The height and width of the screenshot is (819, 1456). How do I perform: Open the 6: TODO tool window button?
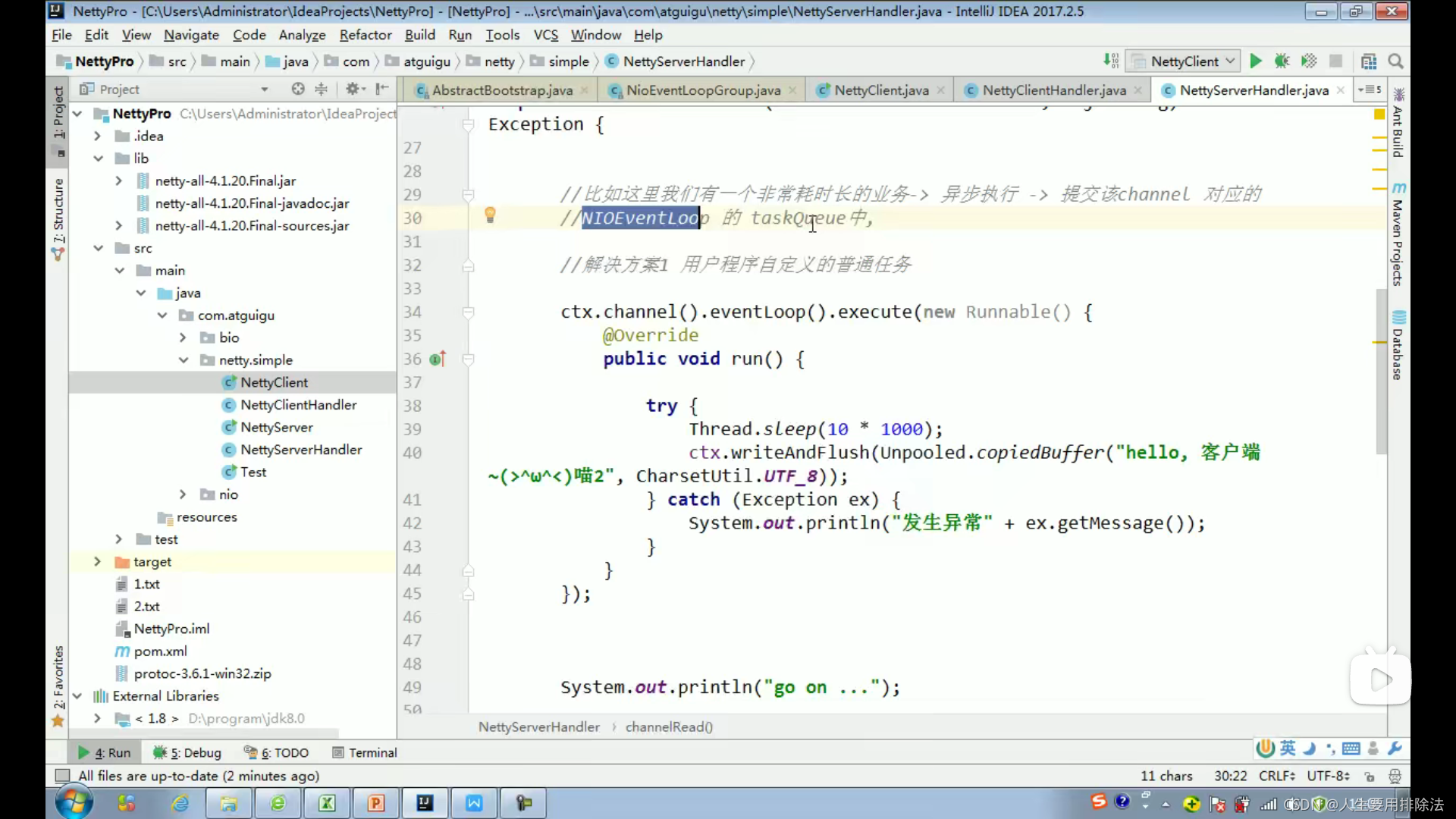pyautogui.click(x=277, y=752)
